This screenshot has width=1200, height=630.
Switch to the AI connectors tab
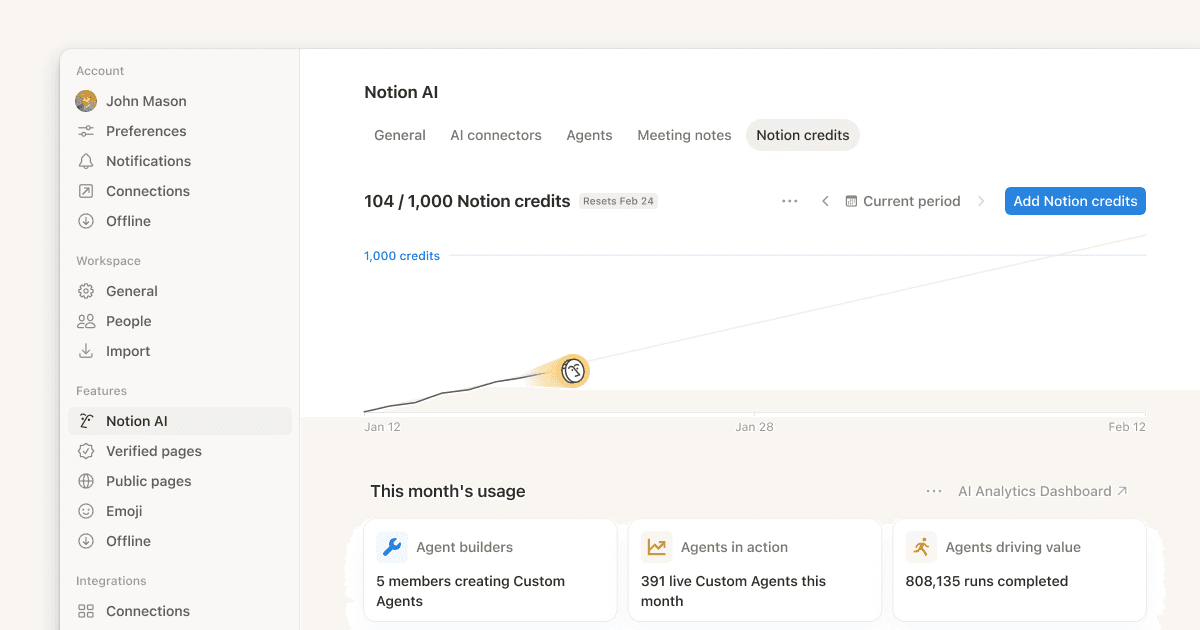496,135
